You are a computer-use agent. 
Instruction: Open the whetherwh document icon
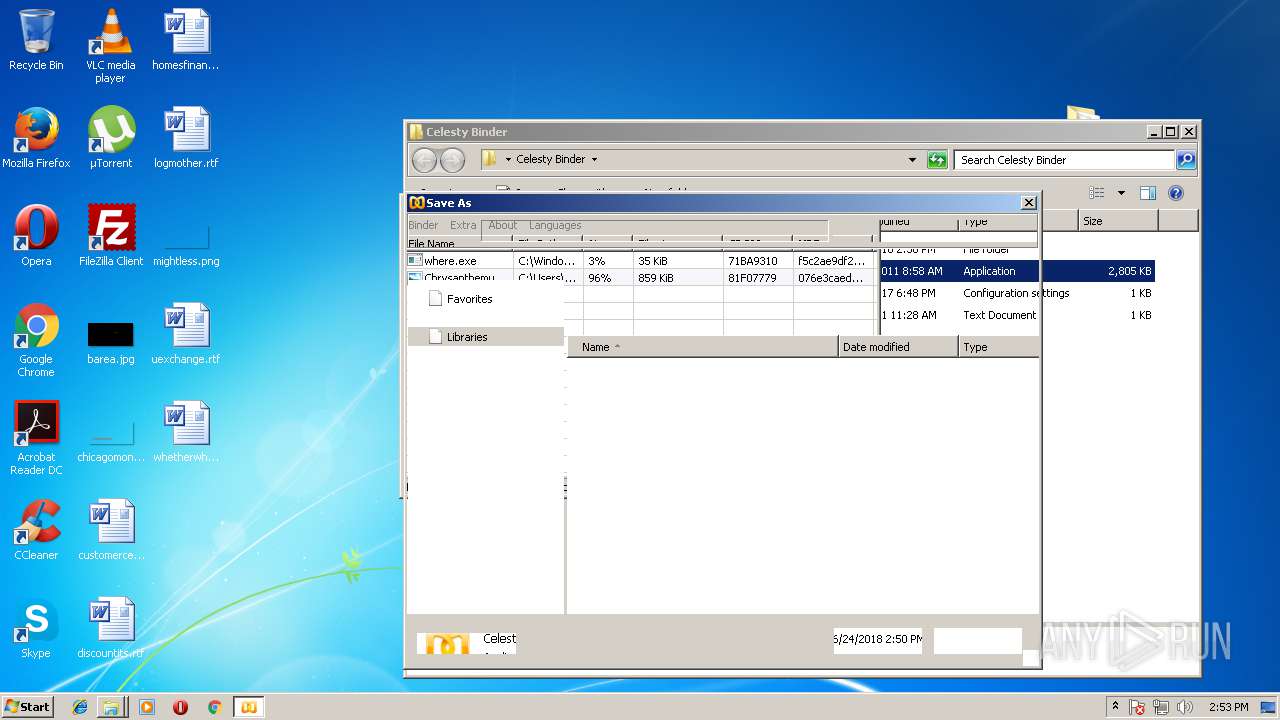[x=186, y=432]
